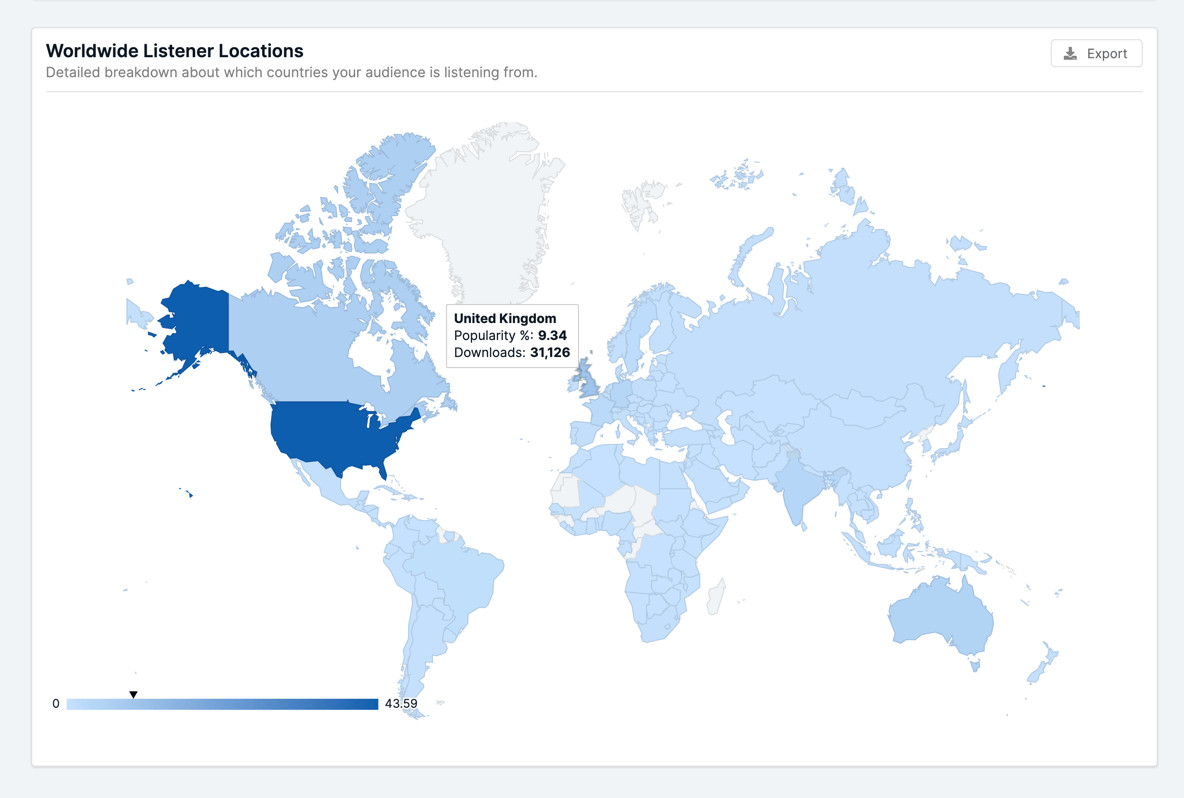Click the triangle marker above the legend
Viewport: 1184px width, 798px height.
click(133, 692)
